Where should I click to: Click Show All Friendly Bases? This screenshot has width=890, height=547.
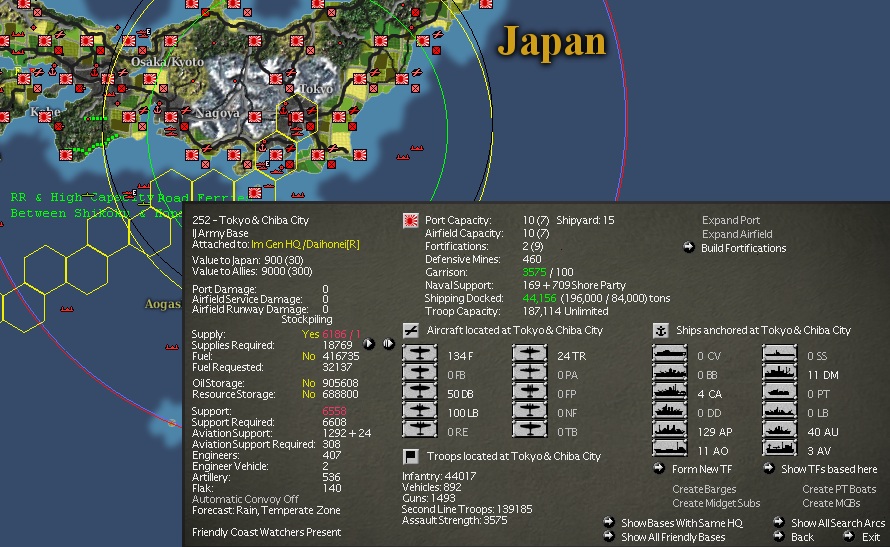point(673,537)
